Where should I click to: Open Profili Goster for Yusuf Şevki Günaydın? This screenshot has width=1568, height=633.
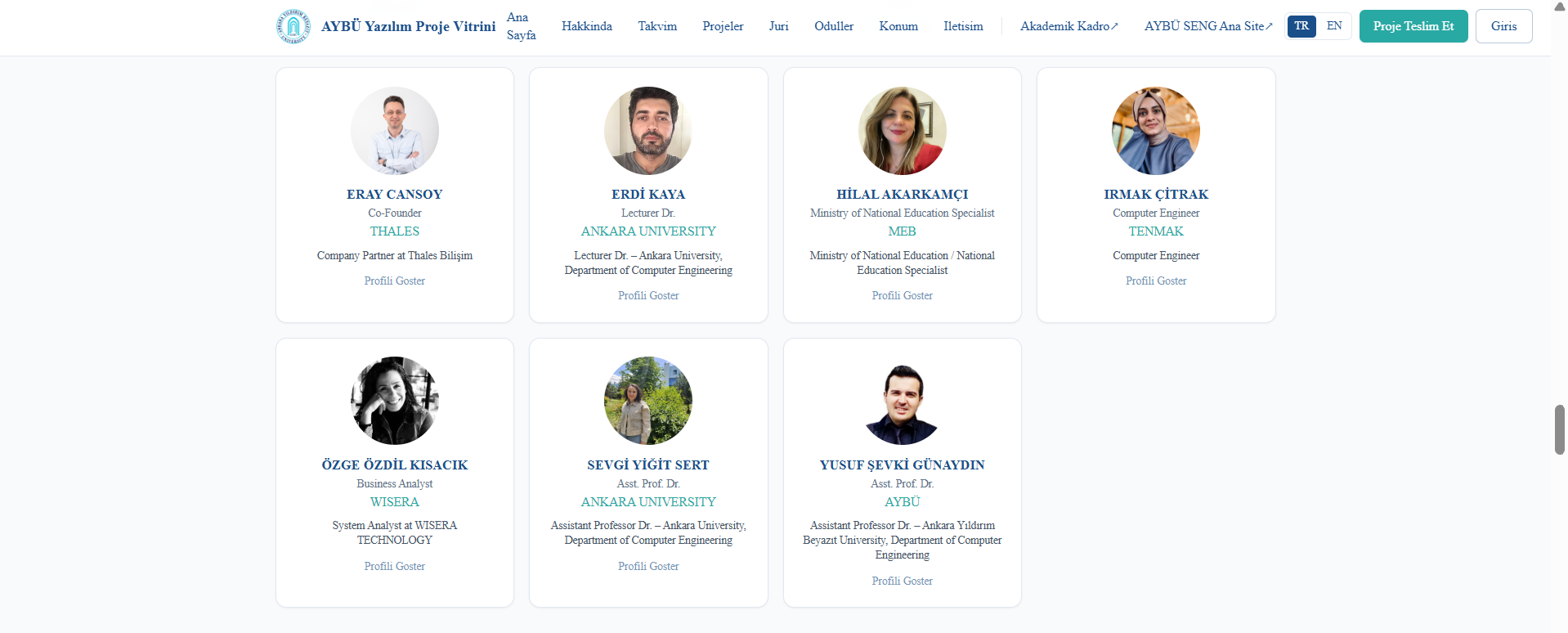pos(903,581)
